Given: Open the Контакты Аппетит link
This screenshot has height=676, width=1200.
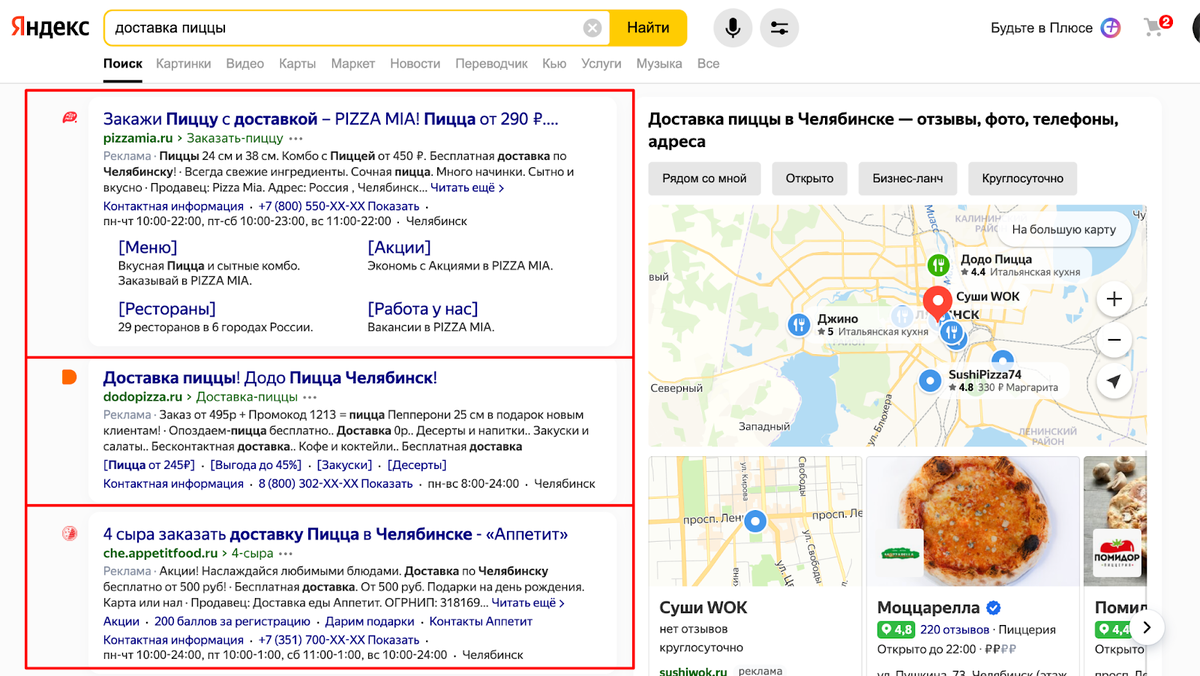Looking at the screenshot, I should click(481, 621).
